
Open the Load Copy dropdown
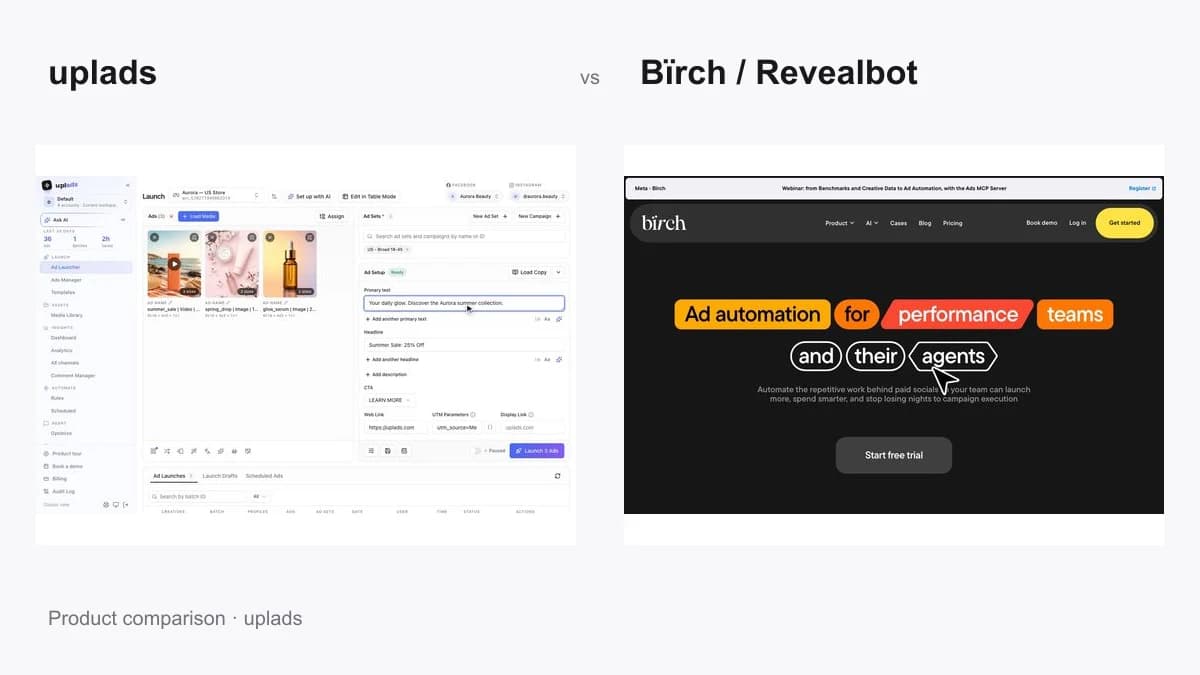(536, 272)
